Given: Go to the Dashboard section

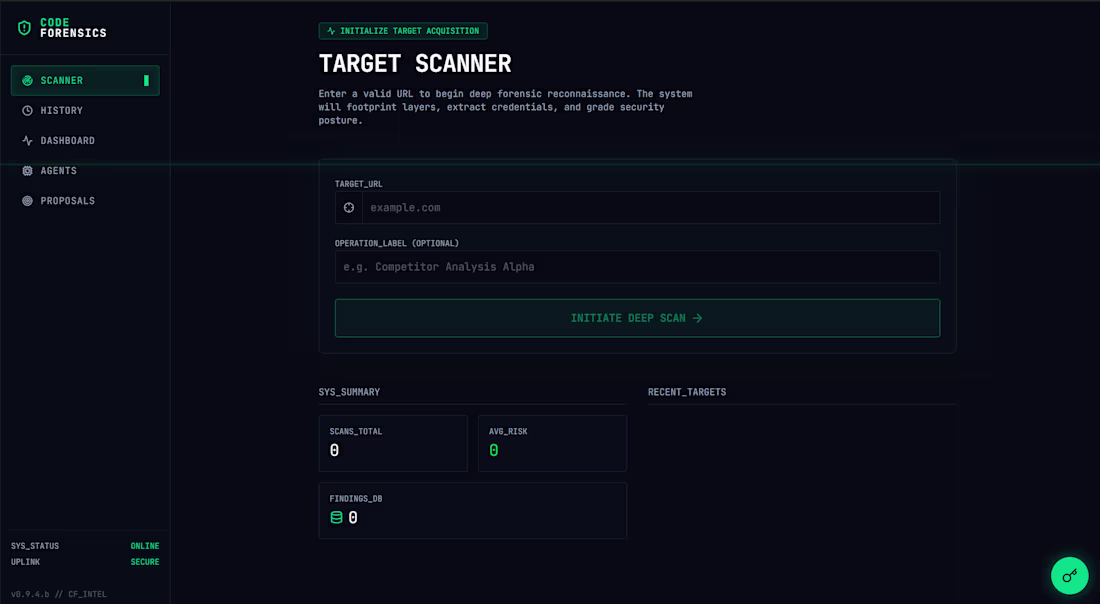Looking at the screenshot, I should [85, 141].
